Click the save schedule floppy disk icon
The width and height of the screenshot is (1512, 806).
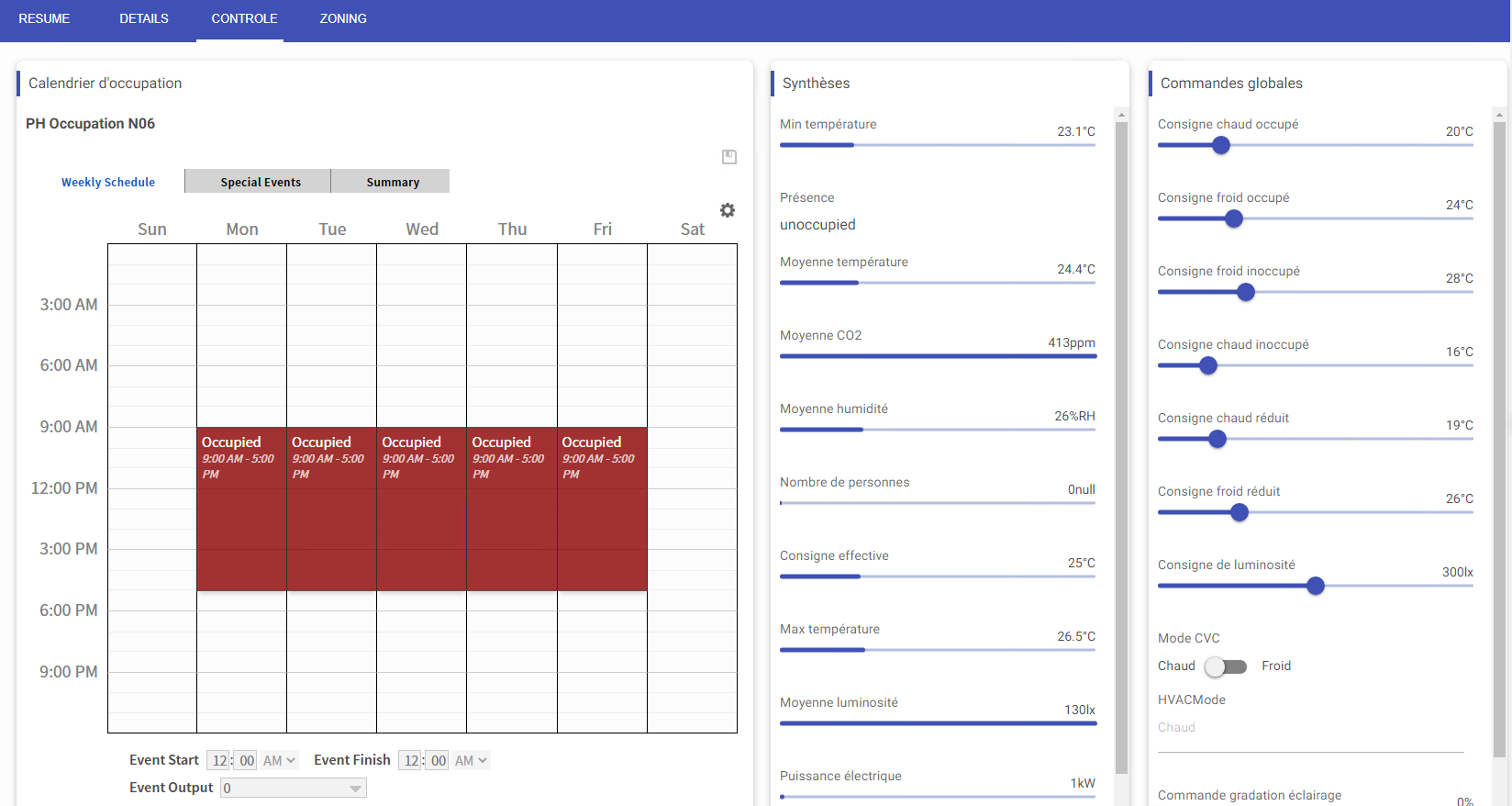point(729,157)
